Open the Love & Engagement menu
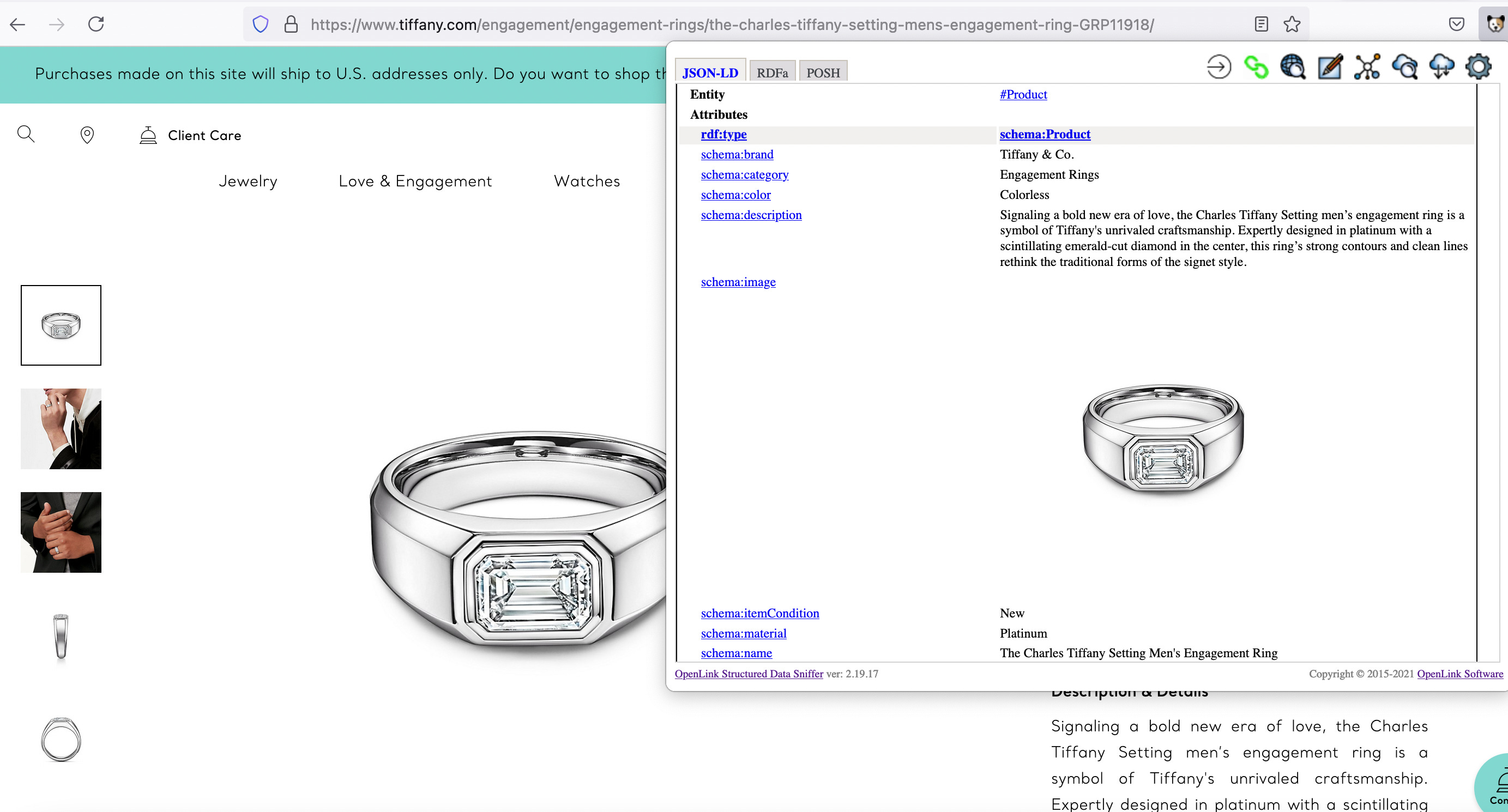This screenshot has height=812, width=1508. (415, 181)
